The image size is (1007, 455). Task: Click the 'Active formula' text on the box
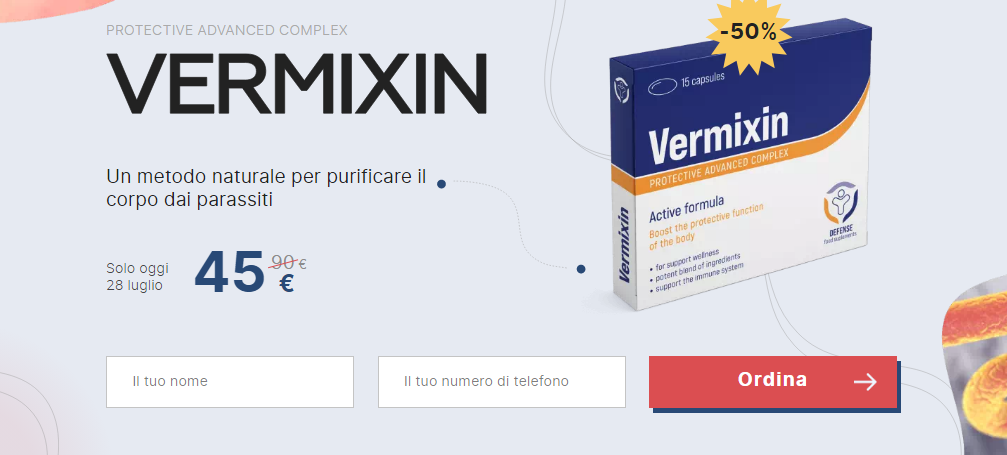click(x=687, y=209)
